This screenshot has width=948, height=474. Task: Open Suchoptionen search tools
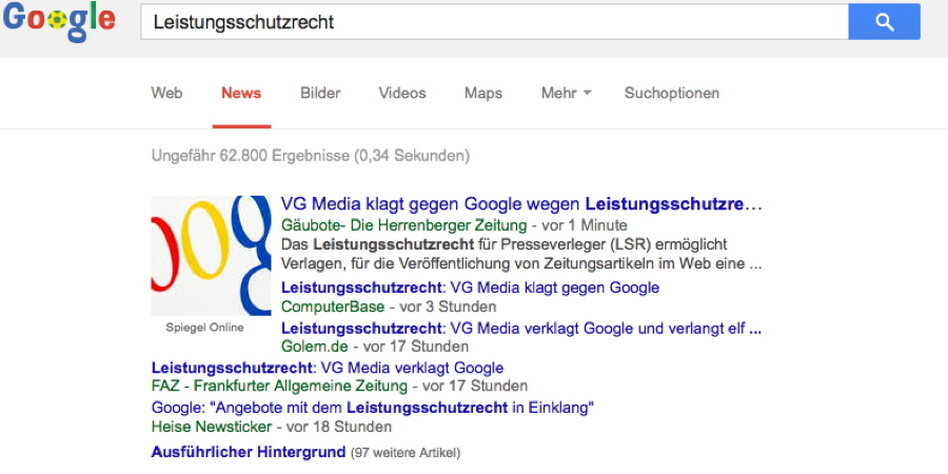tap(671, 93)
